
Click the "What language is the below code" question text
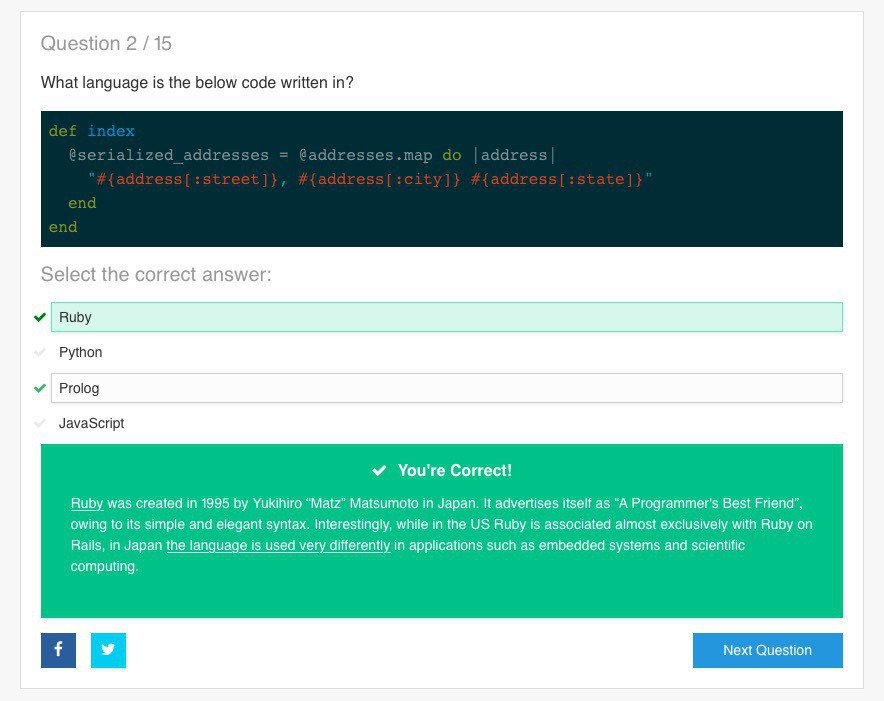coord(197,82)
